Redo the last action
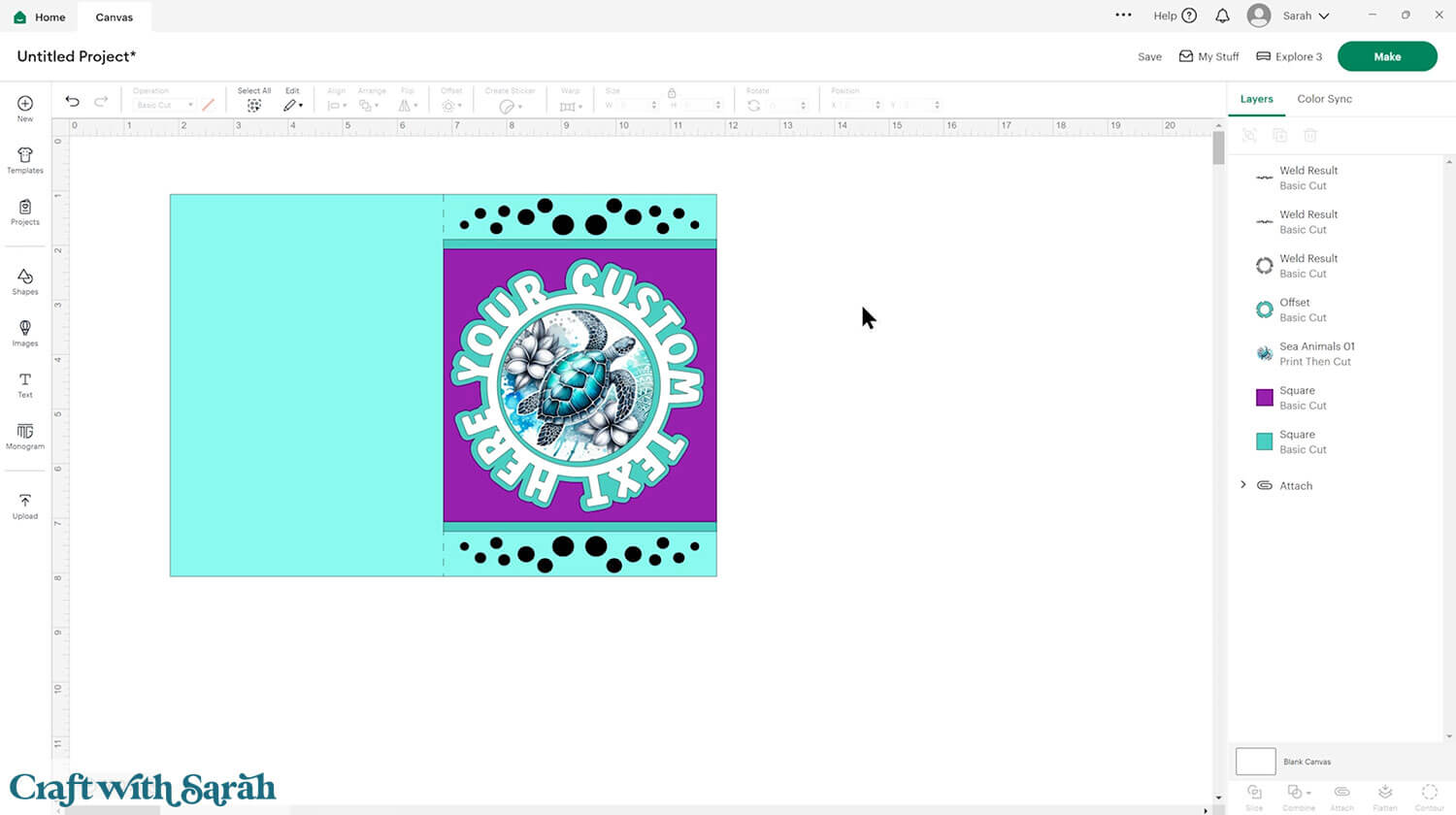The height and width of the screenshot is (815, 1456). (x=101, y=101)
